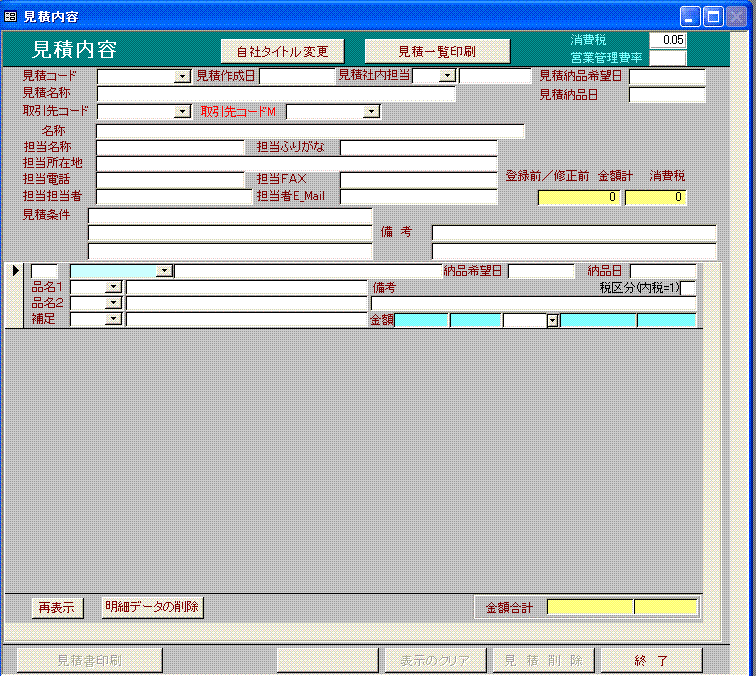Click the 見積名称 input field

point(276,94)
